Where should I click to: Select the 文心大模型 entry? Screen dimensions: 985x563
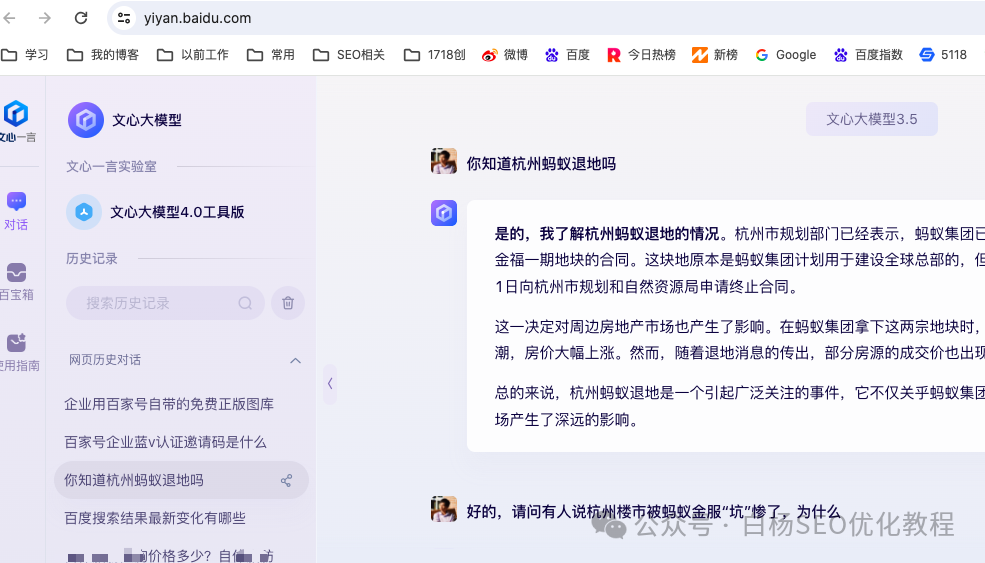click(x=124, y=120)
